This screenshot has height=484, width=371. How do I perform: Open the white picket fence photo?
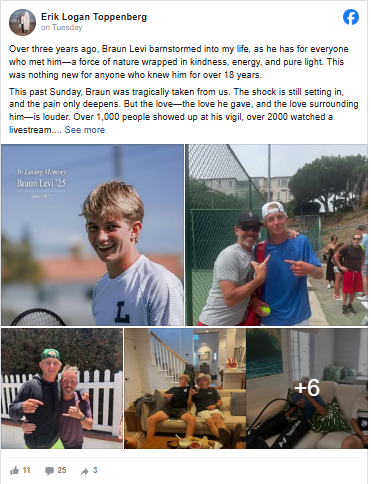coord(62,388)
